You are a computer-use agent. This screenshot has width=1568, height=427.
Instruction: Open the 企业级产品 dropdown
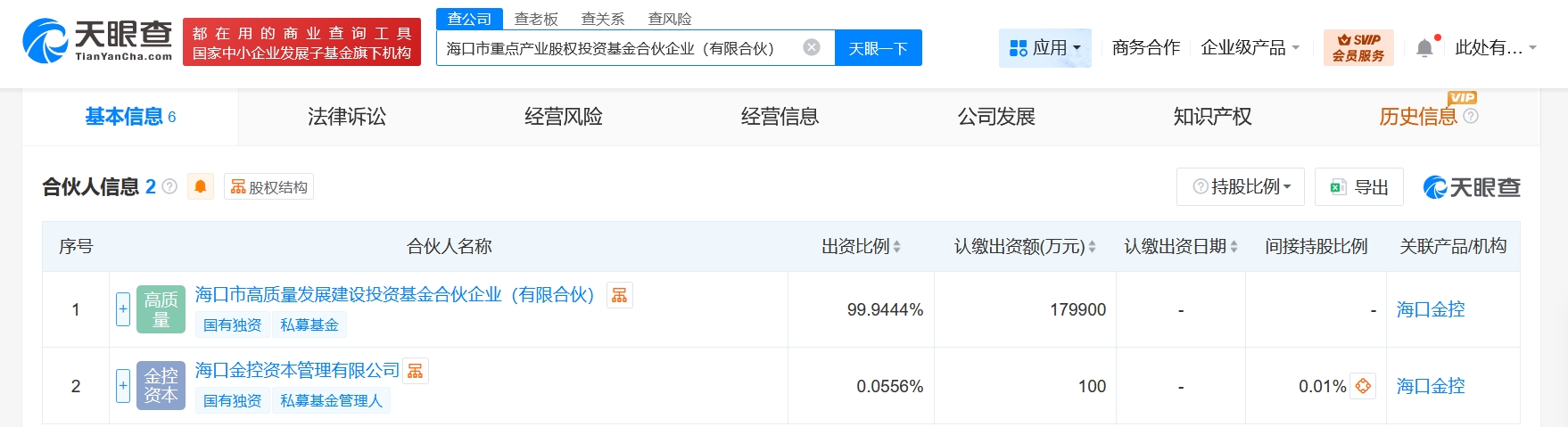[1250, 48]
